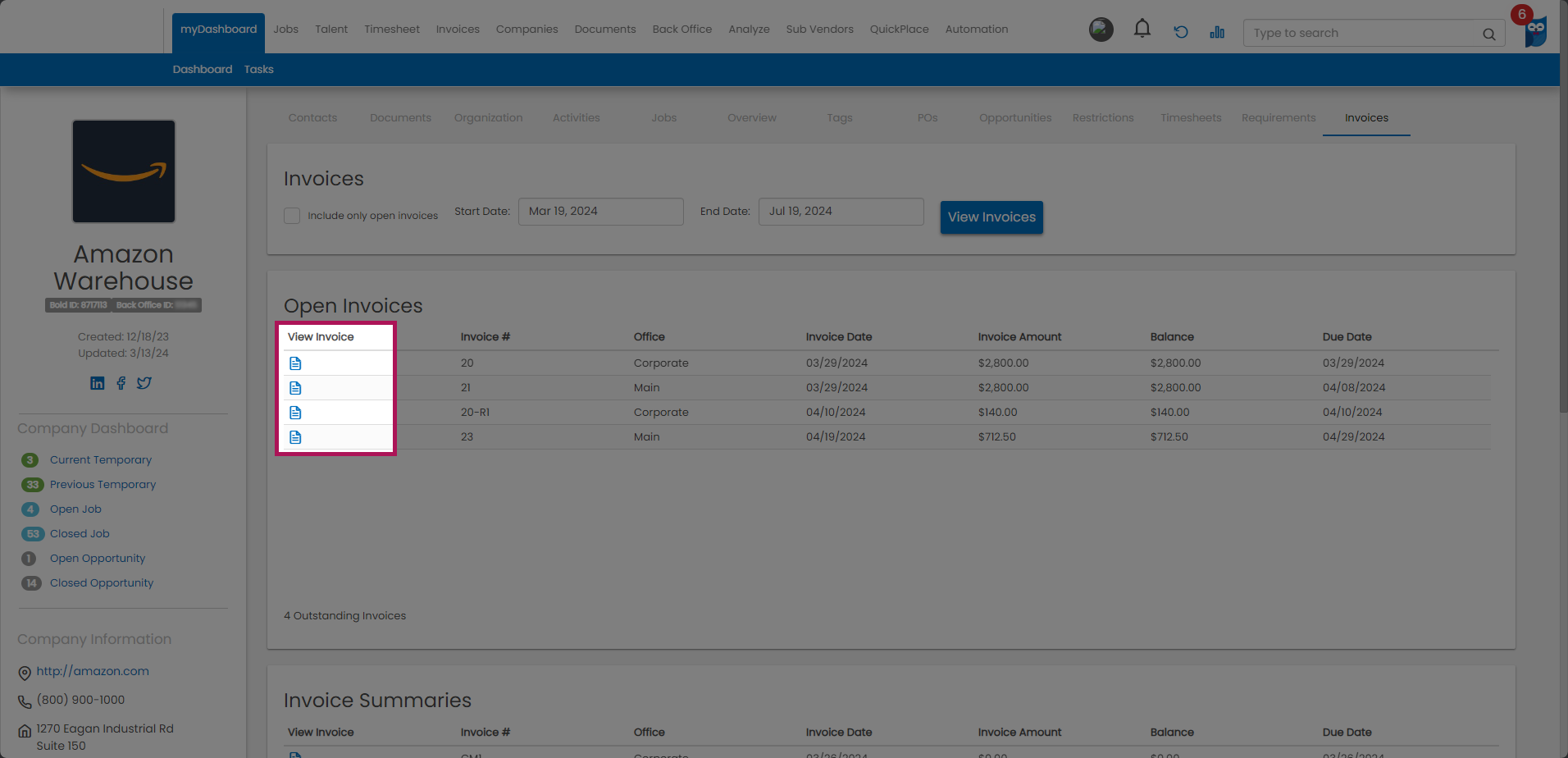Switch to the Tags tab
Screen dimensions: 1568x758
840,118
